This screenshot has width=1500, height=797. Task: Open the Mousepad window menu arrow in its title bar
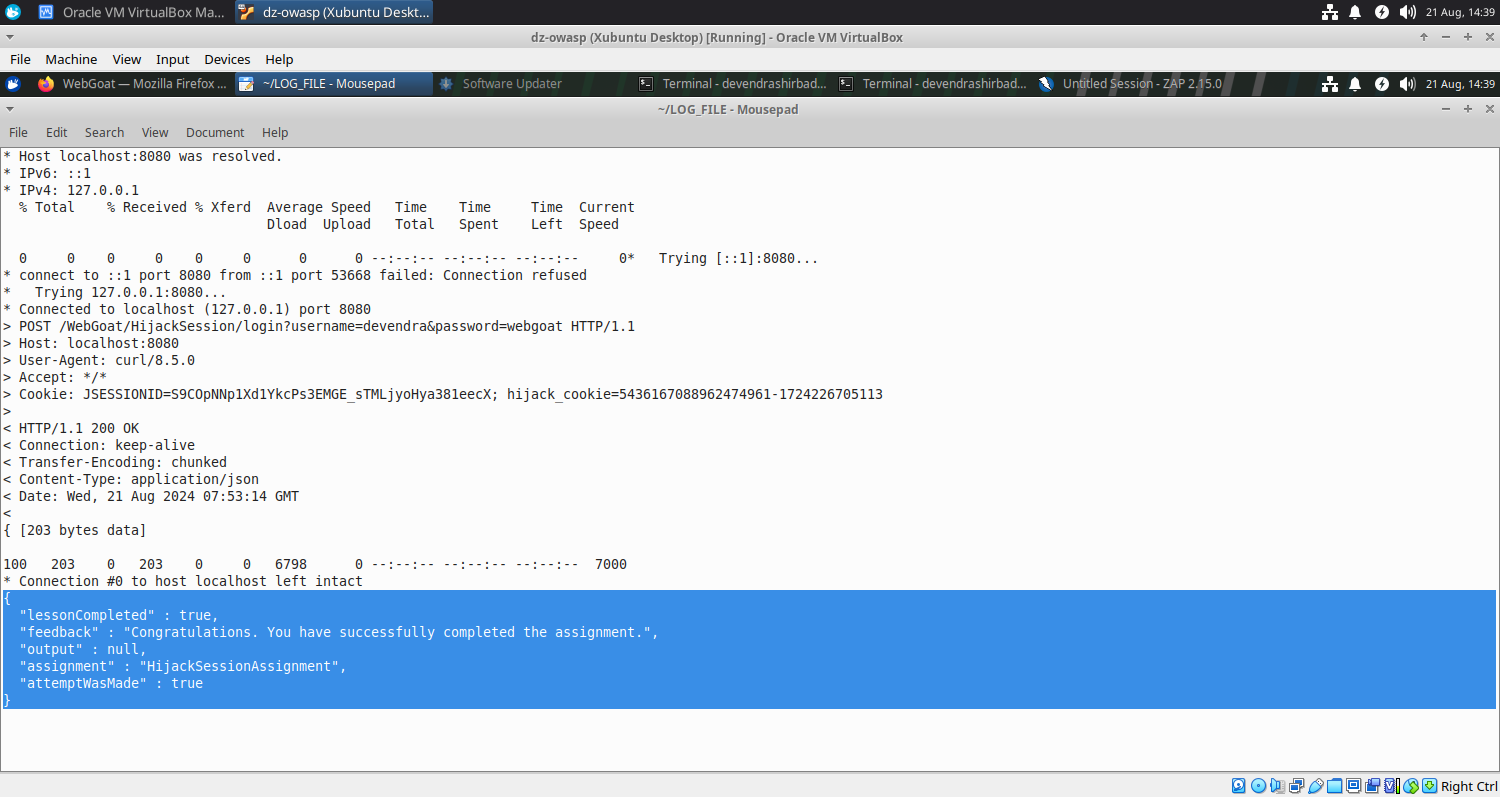tap(11, 109)
